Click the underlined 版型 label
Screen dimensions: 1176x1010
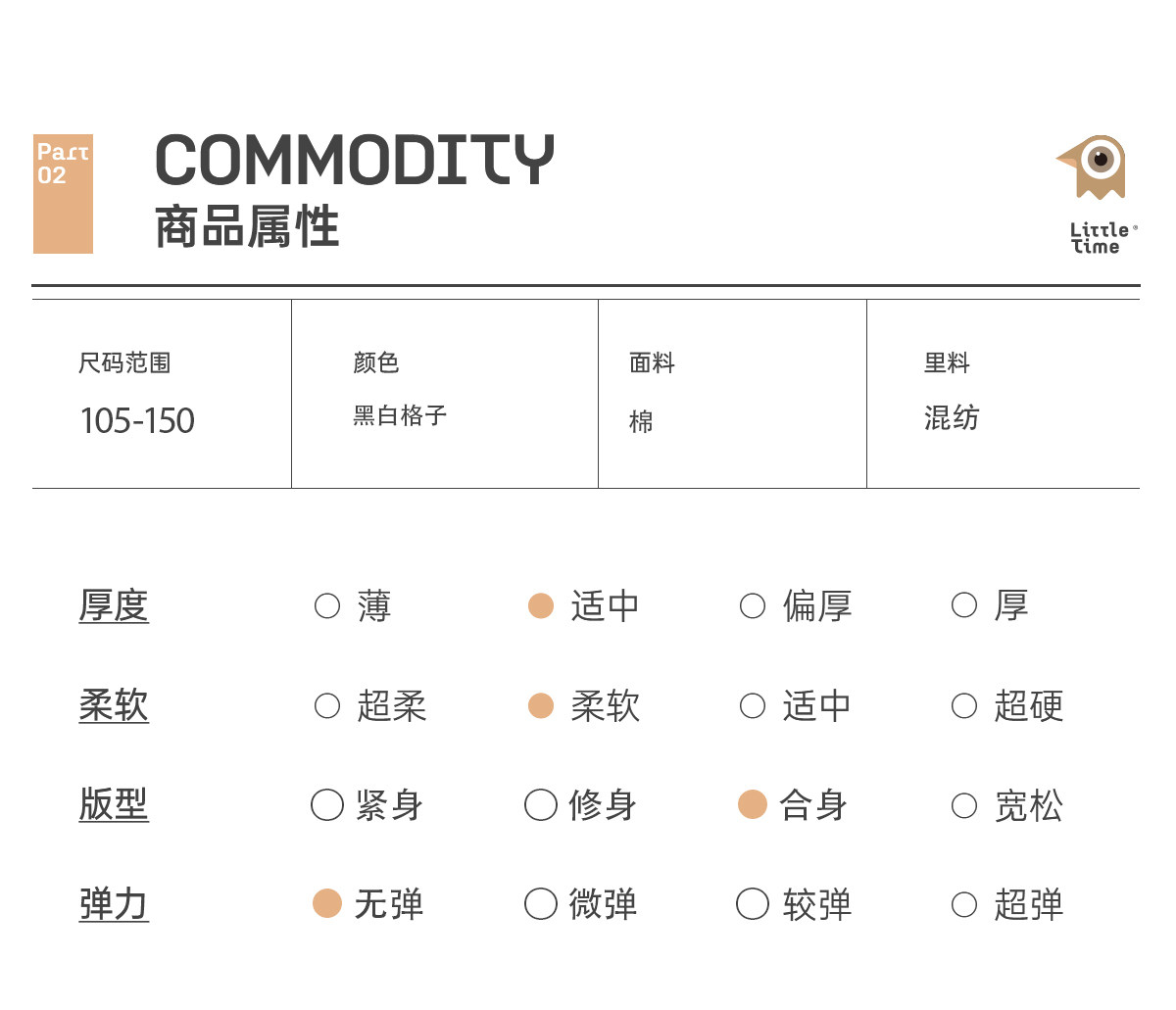114,805
